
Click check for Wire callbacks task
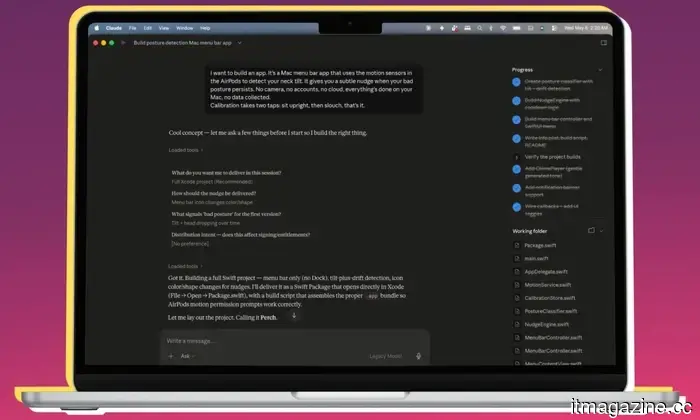pyautogui.click(x=517, y=207)
